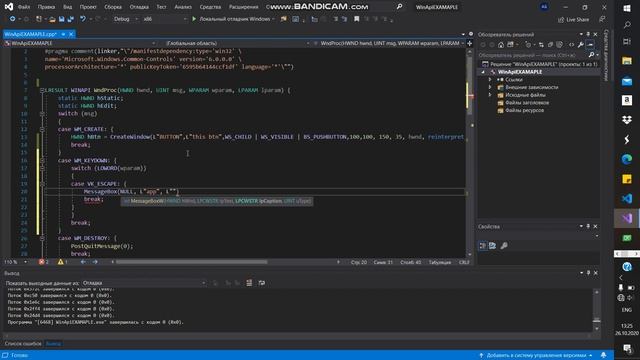
Task: Select the Файлы ресурсов folder
Action: tap(521, 111)
